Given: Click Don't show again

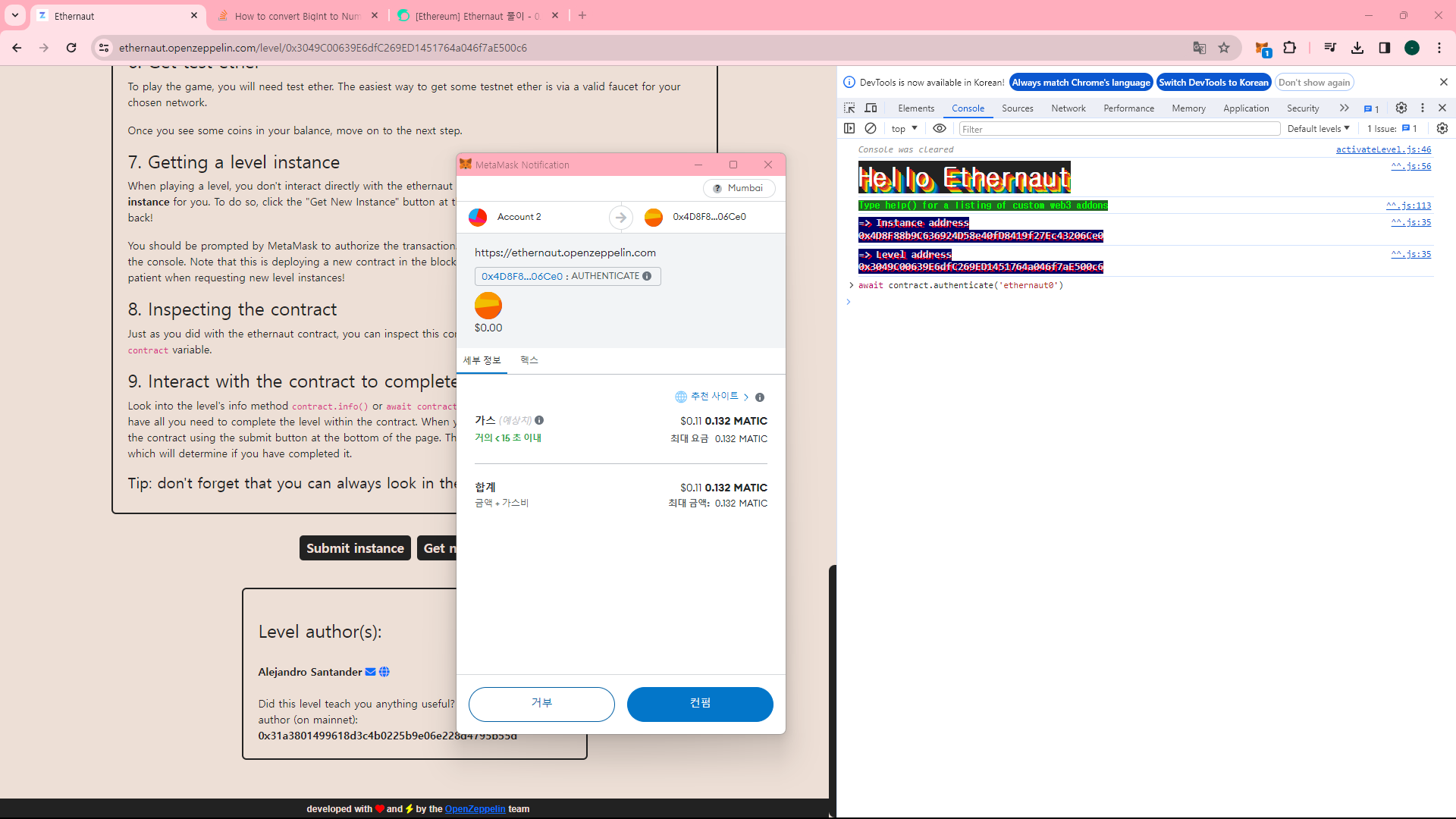Looking at the screenshot, I should (1314, 82).
